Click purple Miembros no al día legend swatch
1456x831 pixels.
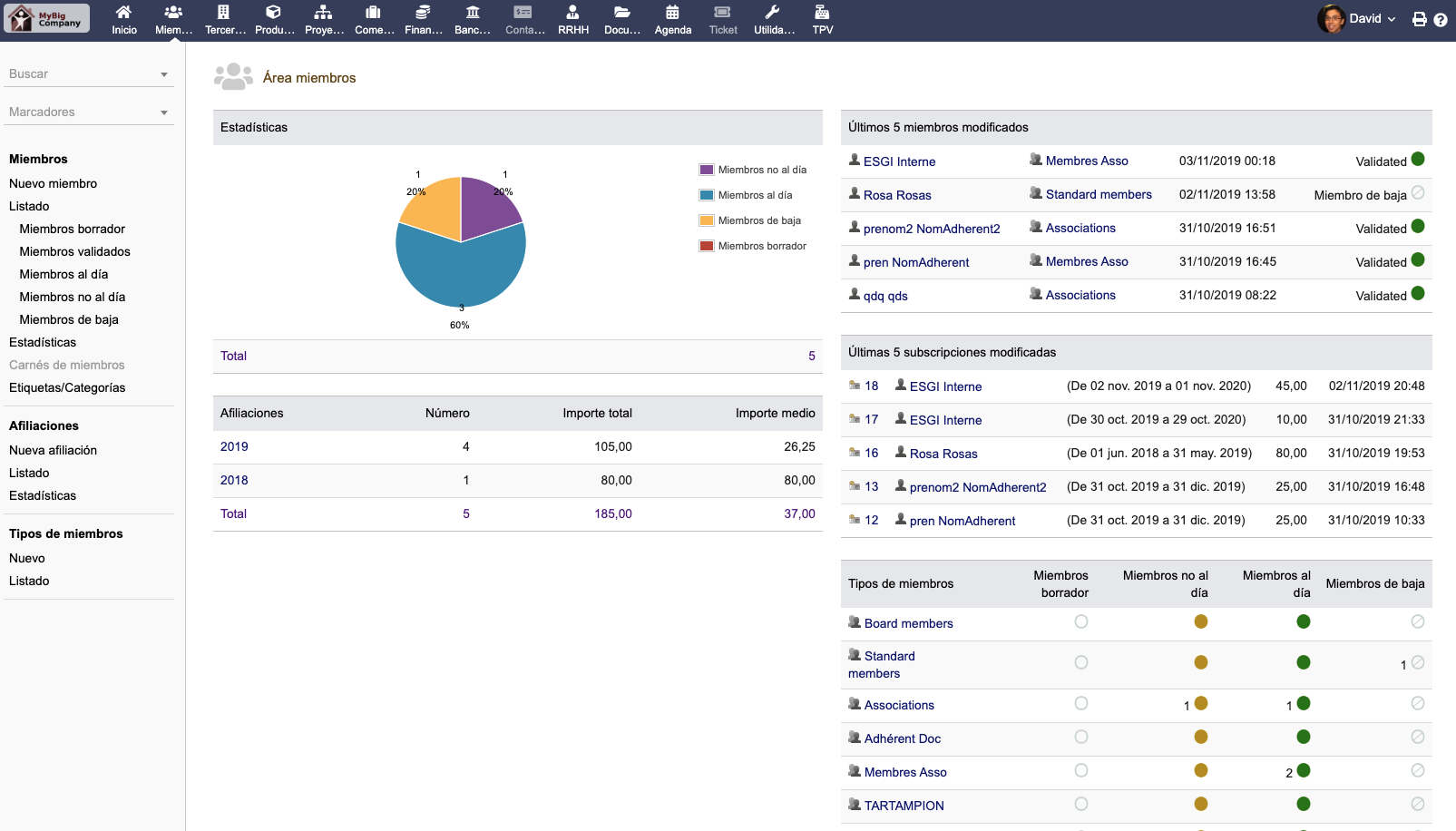coord(707,170)
